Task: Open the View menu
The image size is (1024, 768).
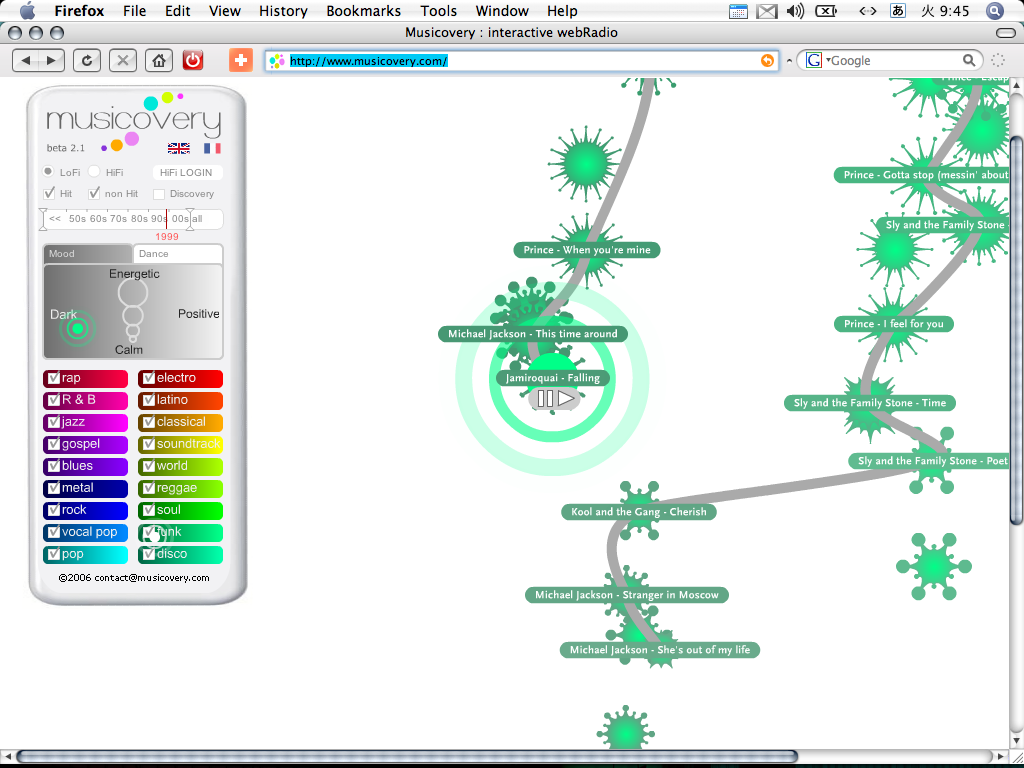Action: point(225,11)
